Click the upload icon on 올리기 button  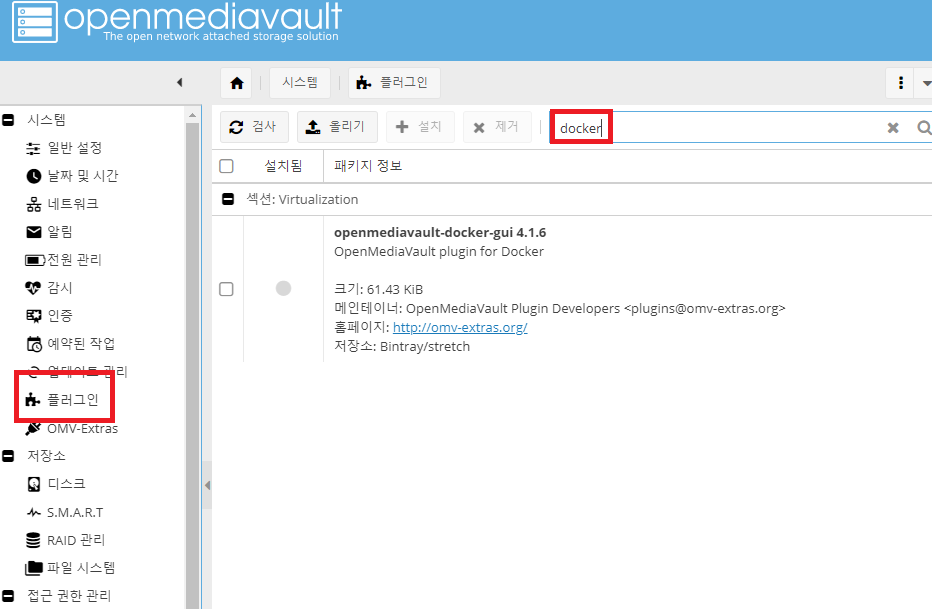[x=313, y=127]
